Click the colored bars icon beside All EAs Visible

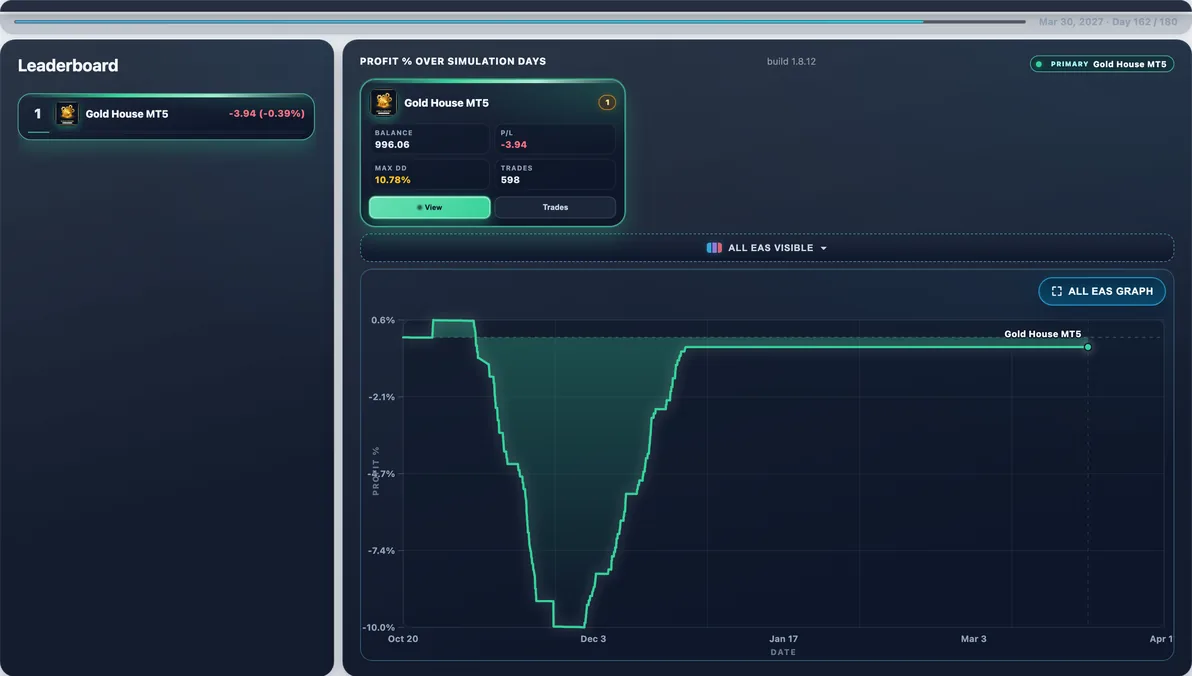(714, 248)
